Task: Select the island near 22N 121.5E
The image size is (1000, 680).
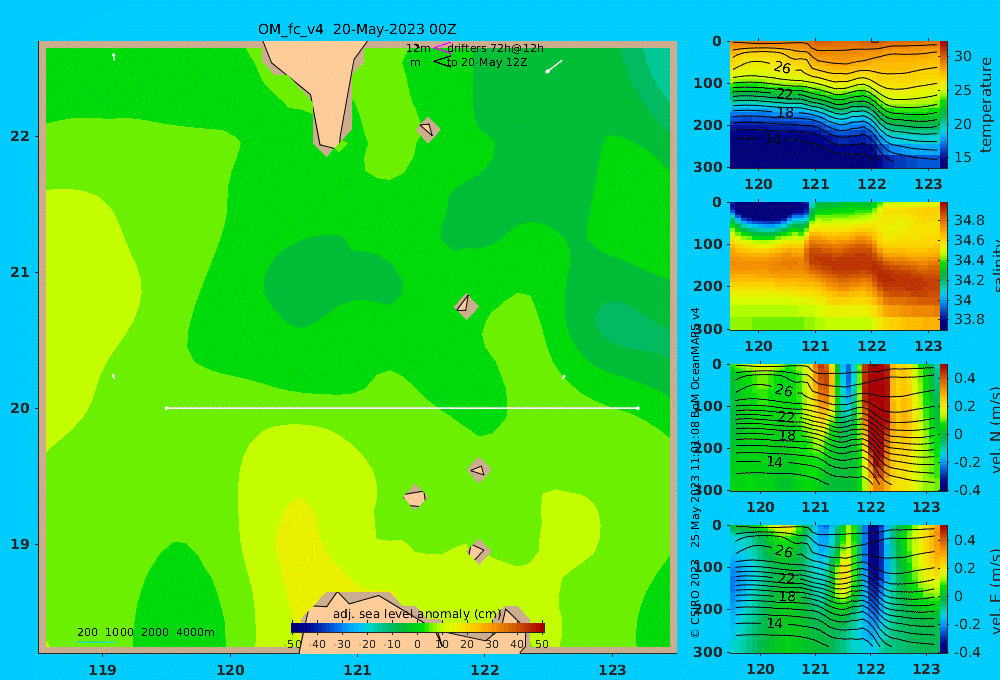Action: click(x=428, y=129)
